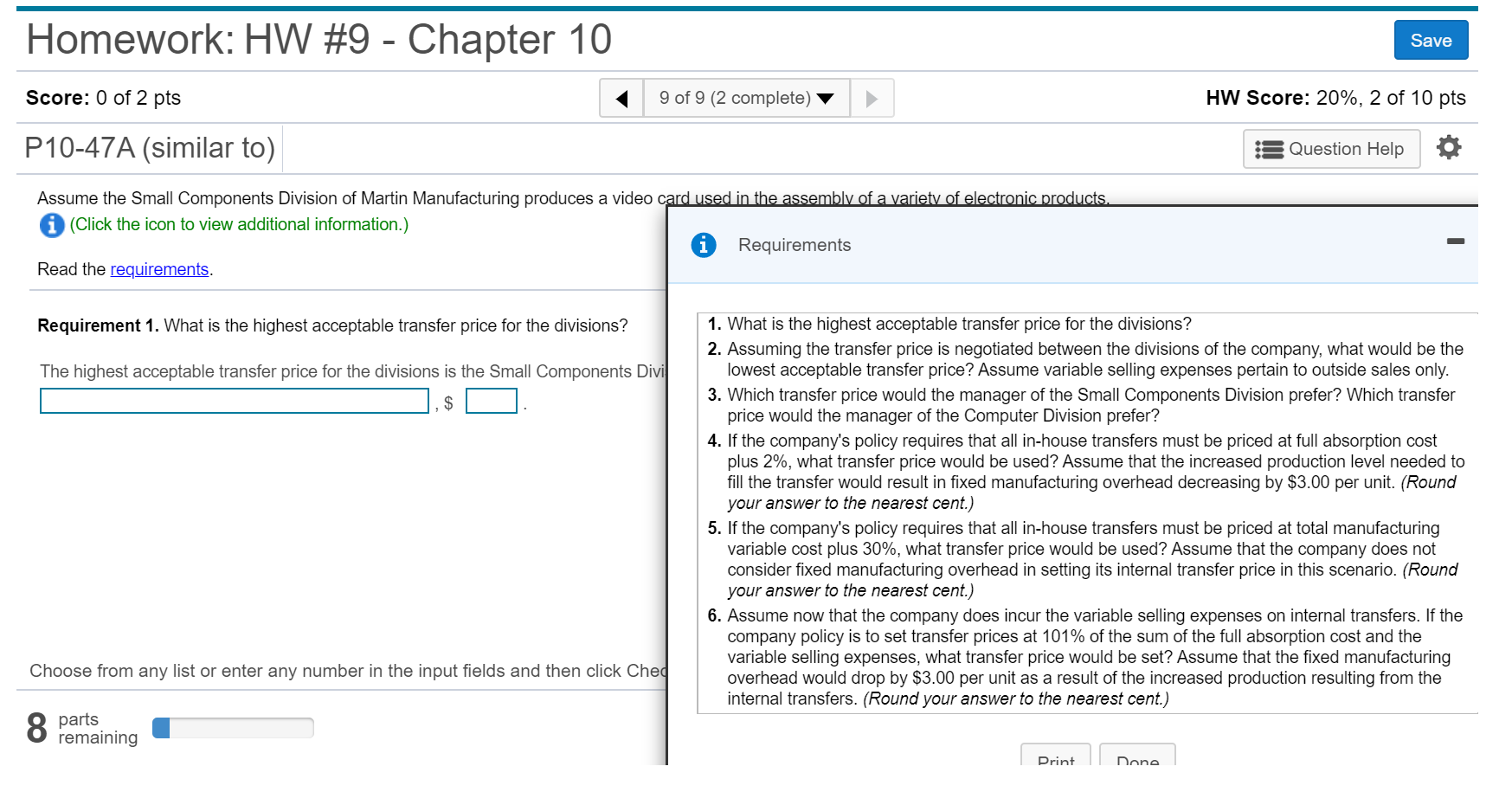Click the Save button
Screen dimensions: 1512x792
[x=1431, y=40]
